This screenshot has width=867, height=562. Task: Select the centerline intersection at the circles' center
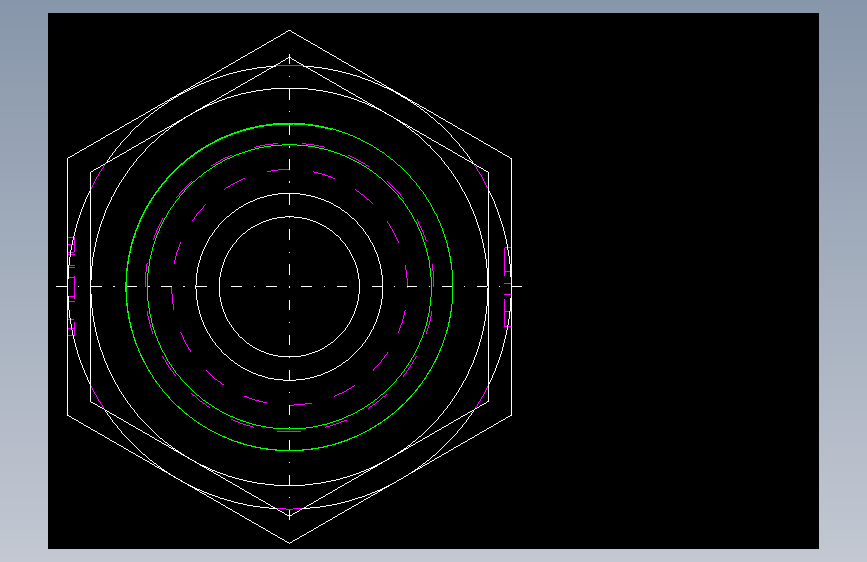pyautogui.click(x=289, y=287)
